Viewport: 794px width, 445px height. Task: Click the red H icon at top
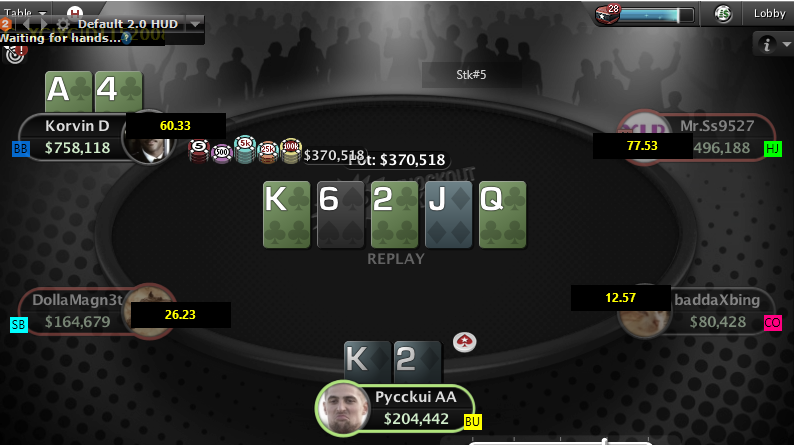[x=74, y=11]
